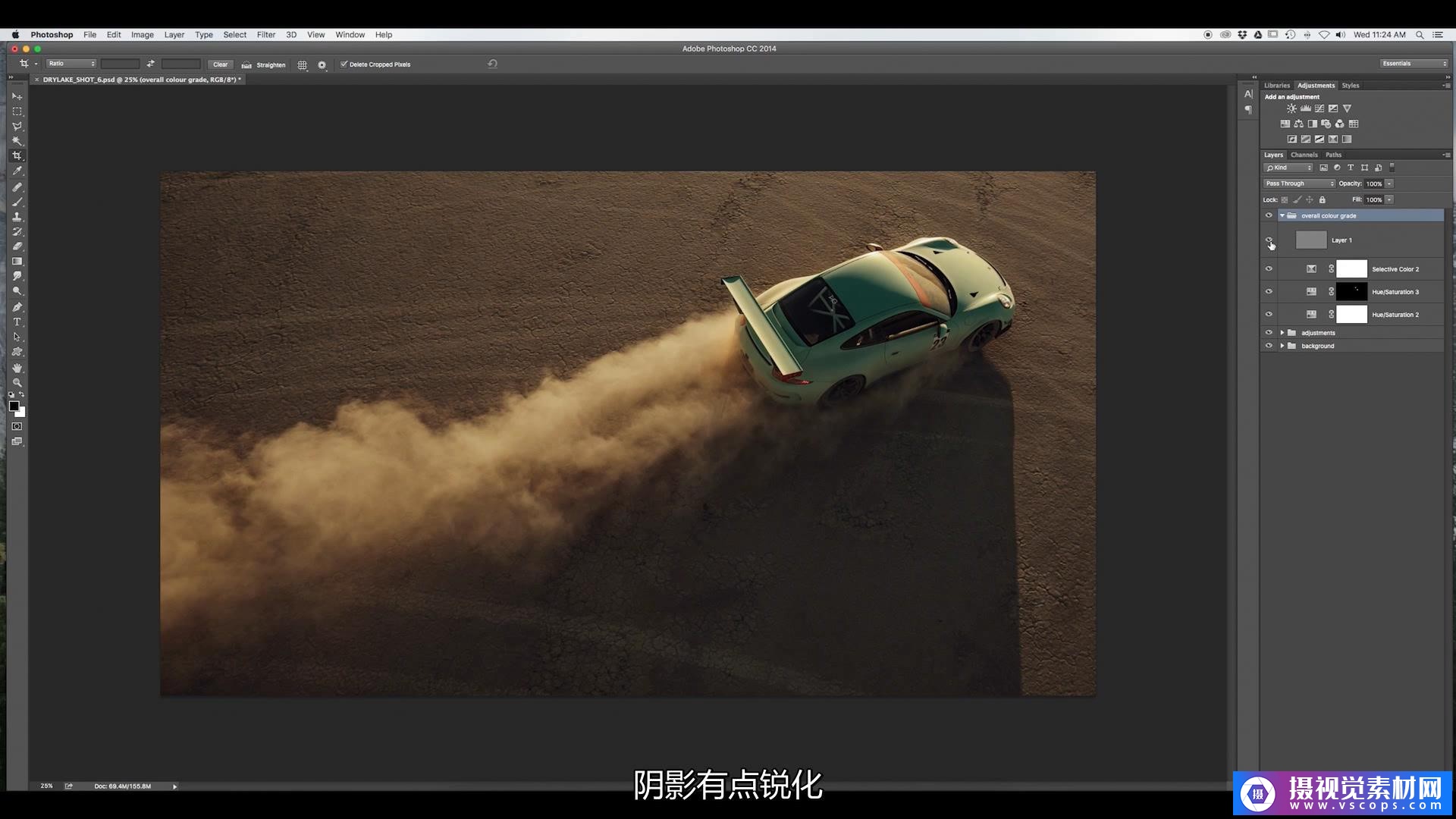
Task: Select the Clone Stamp tool
Action: pyautogui.click(x=17, y=216)
